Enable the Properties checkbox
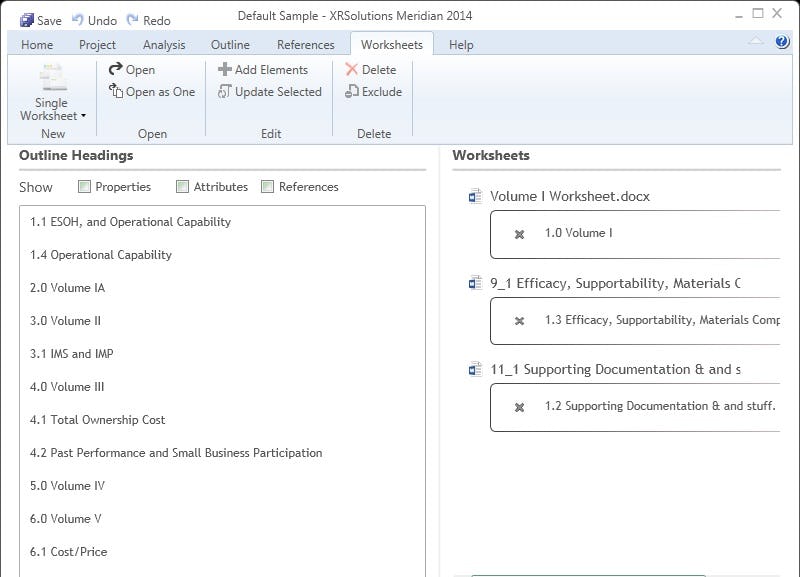 coord(85,186)
